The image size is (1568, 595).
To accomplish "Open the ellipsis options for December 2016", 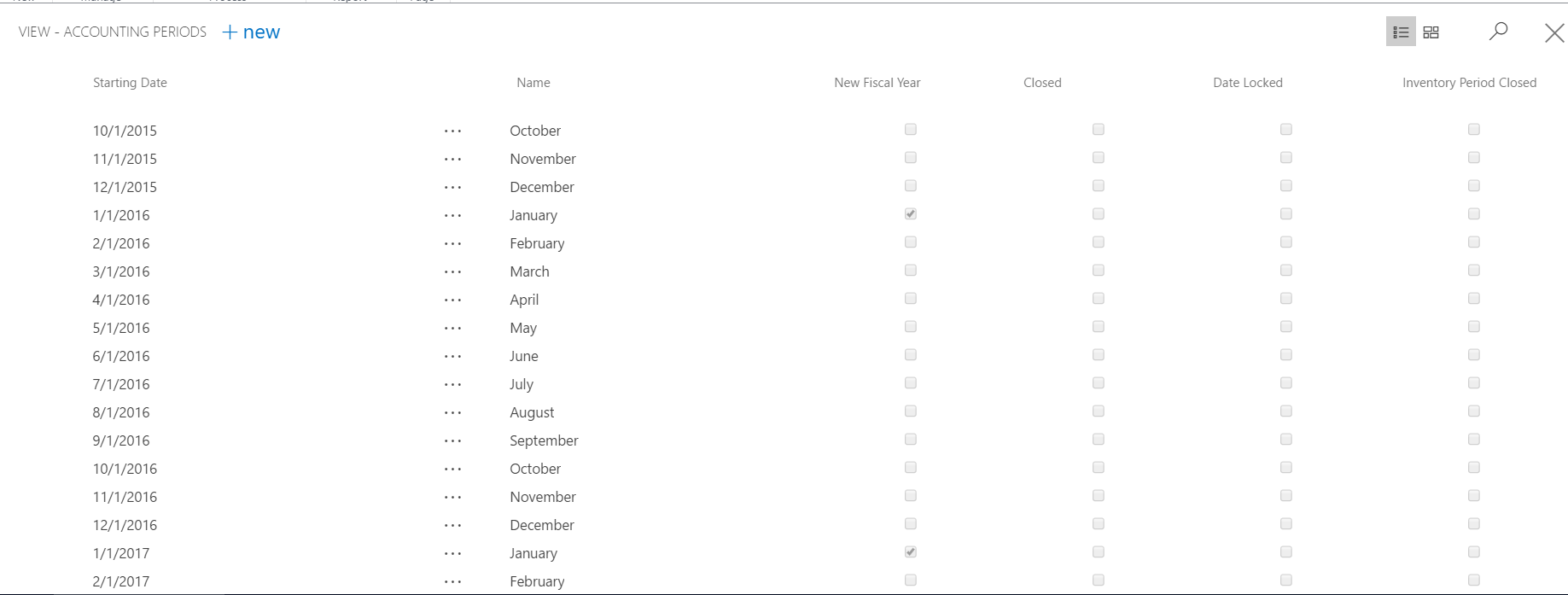I will [453, 525].
